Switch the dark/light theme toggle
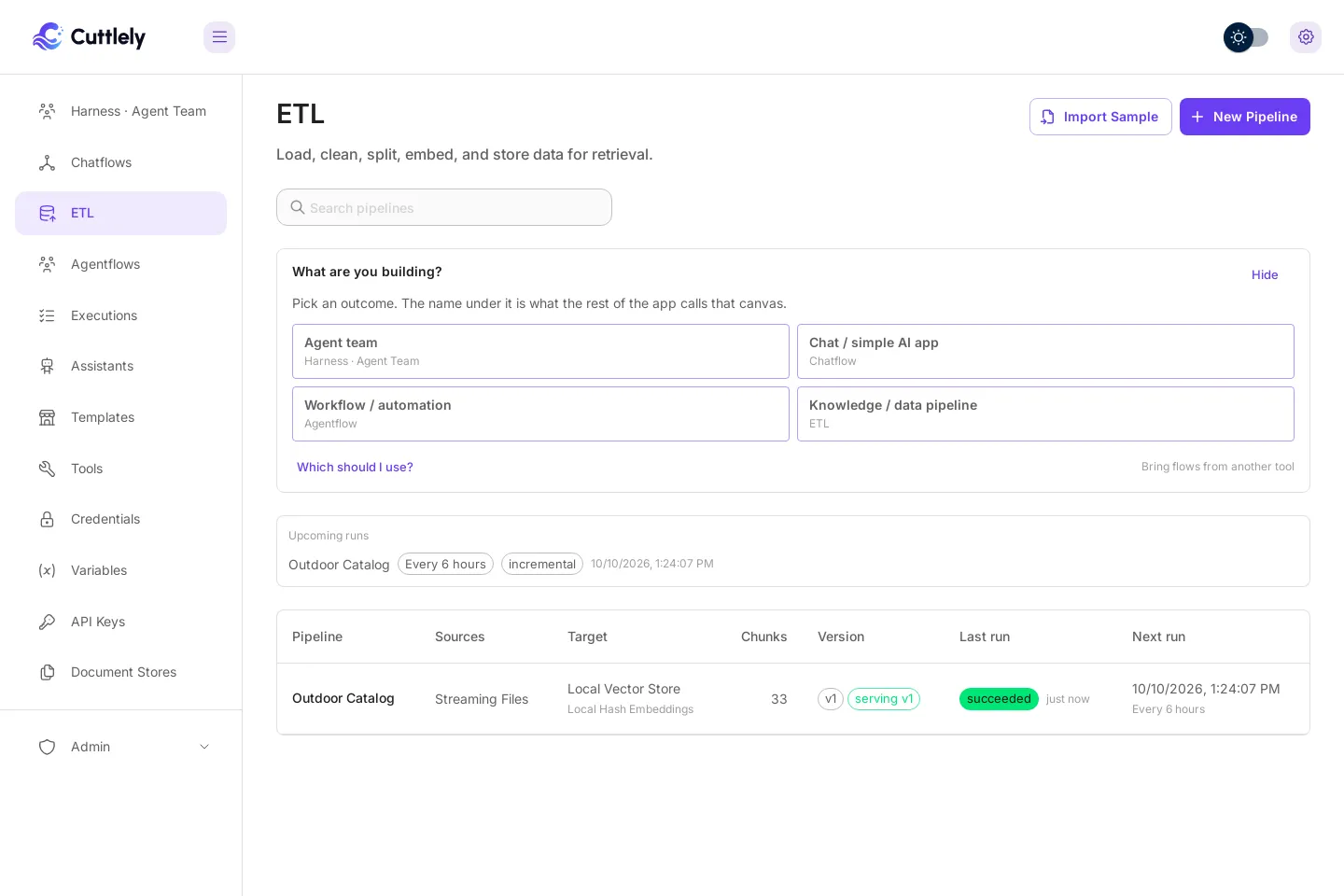Image resolution: width=1344 pixels, height=896 pixels. pyautogui.click(x=1246, y=37)
